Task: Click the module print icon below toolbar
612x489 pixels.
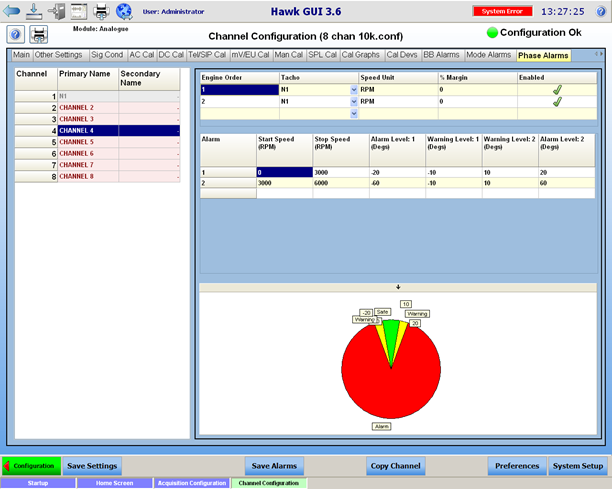Action: tap(39, 35)
